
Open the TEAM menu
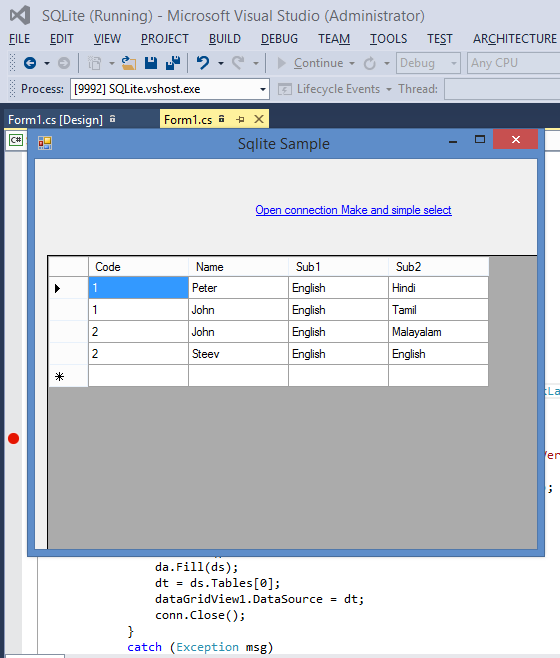point(334,39)
